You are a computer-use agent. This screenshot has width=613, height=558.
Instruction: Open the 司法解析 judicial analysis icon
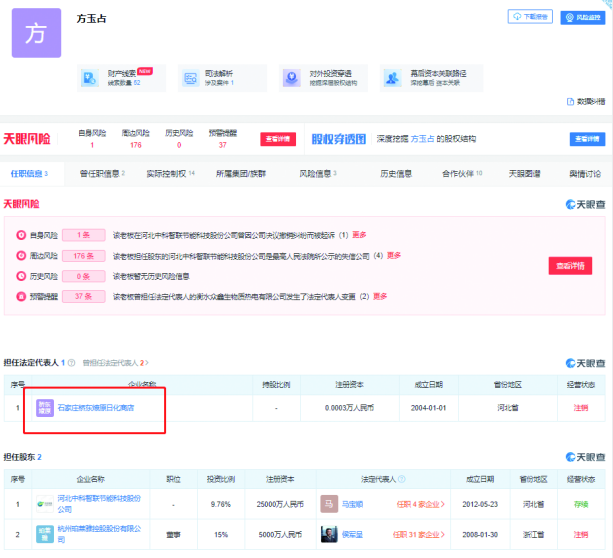tap(191, 78)
